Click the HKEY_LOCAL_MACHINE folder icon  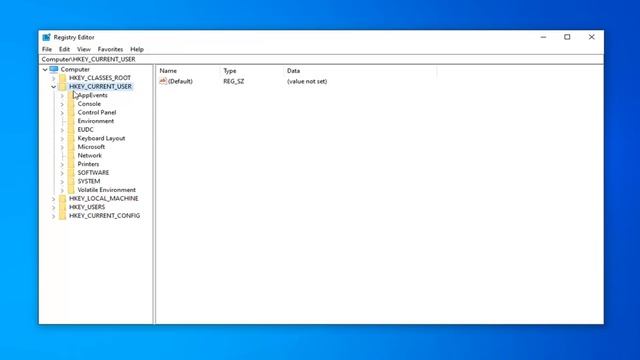coord(62,198)
